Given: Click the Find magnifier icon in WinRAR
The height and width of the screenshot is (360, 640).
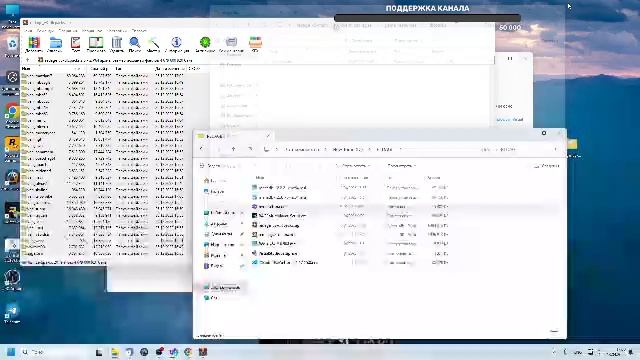Looking at the screenshot, I should 135,44.
